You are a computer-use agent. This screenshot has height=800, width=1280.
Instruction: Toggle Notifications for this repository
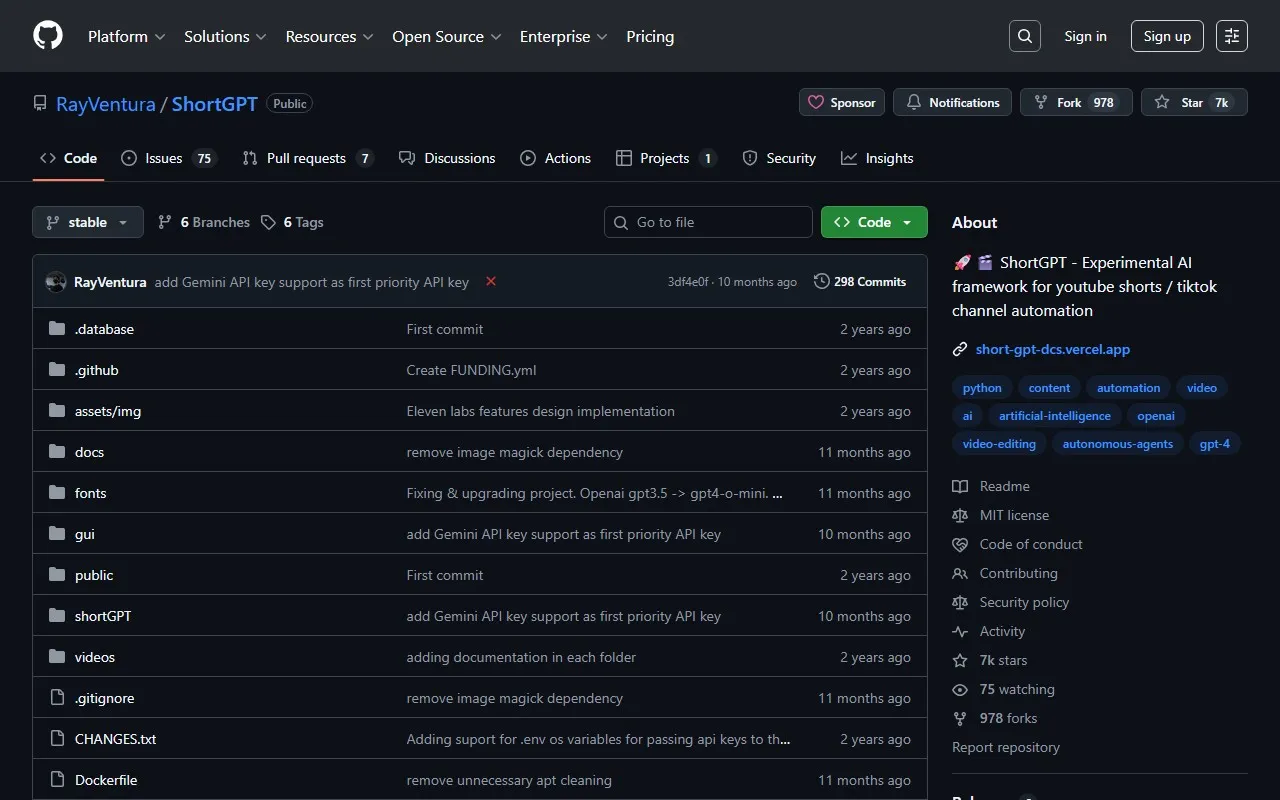(x=953, y=103)
